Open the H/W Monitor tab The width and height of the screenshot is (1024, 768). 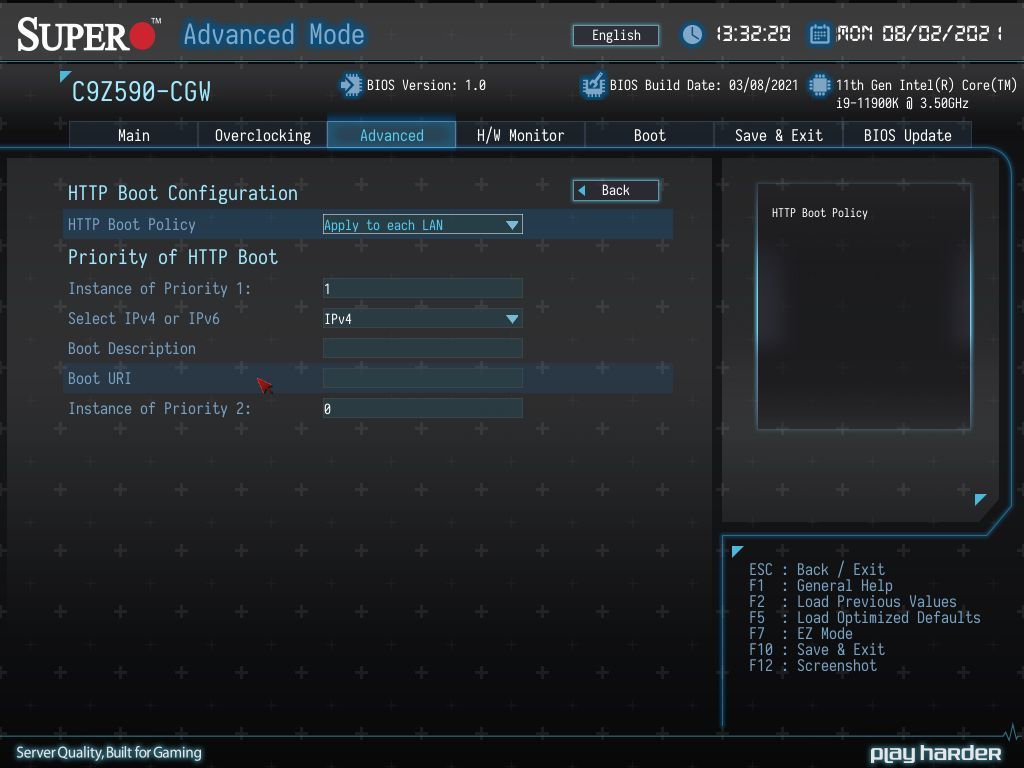coord(520,135)
